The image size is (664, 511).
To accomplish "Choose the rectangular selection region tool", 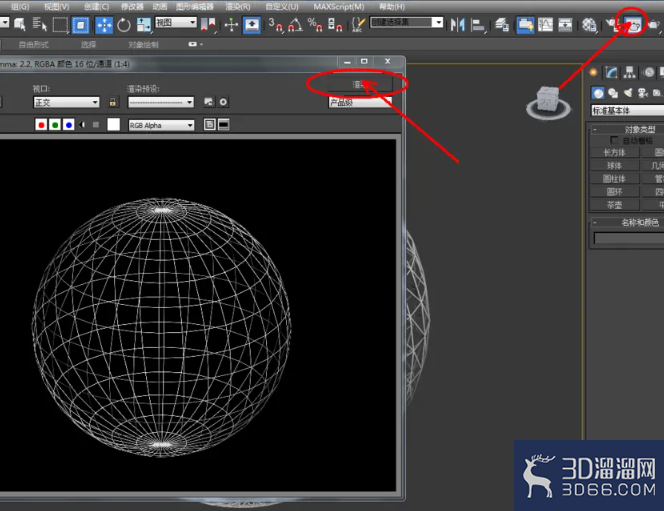I will tap(60, 24).
